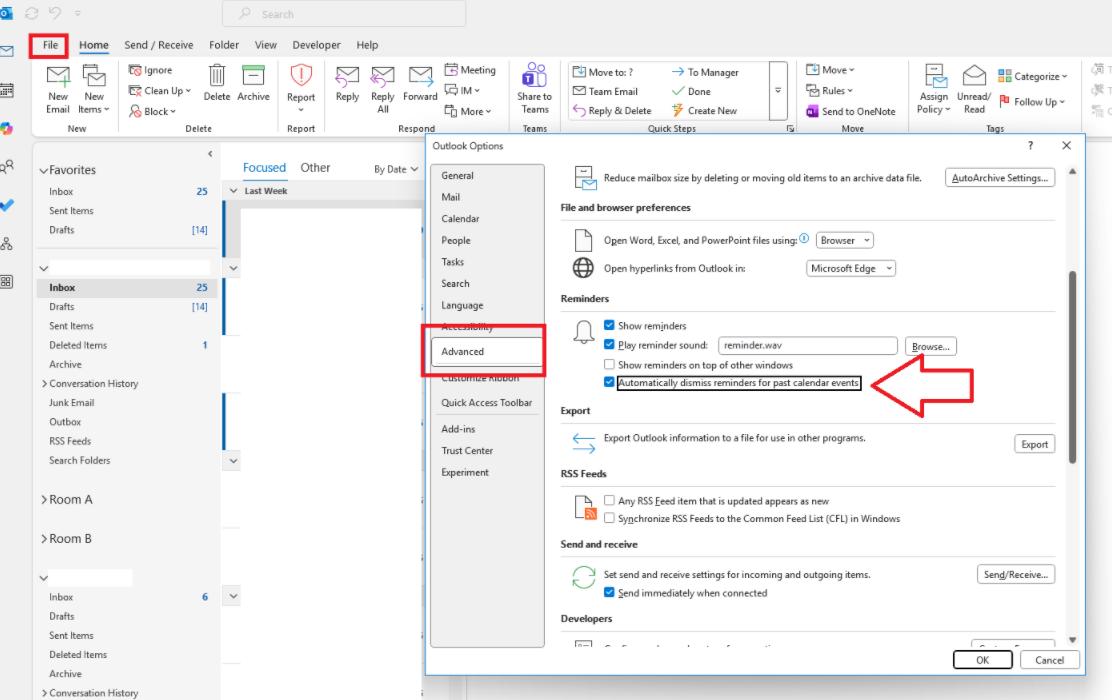Screen dimensions: 1112x700
Task: Click the Report shield icon
Action: click(301, 75)
